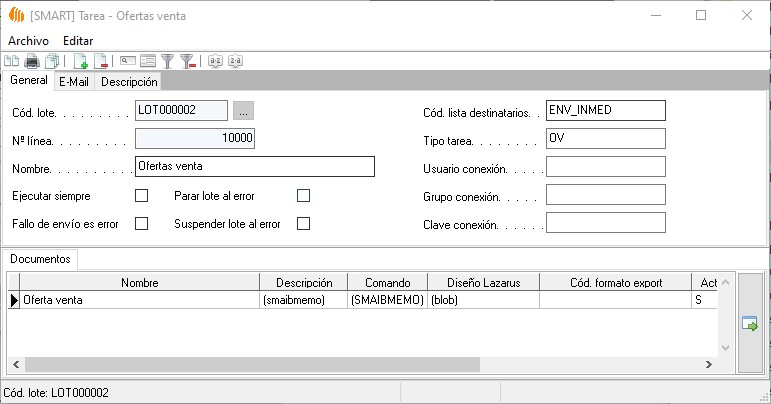Open the Cód. lote lookup button

(x=244, y=110)
